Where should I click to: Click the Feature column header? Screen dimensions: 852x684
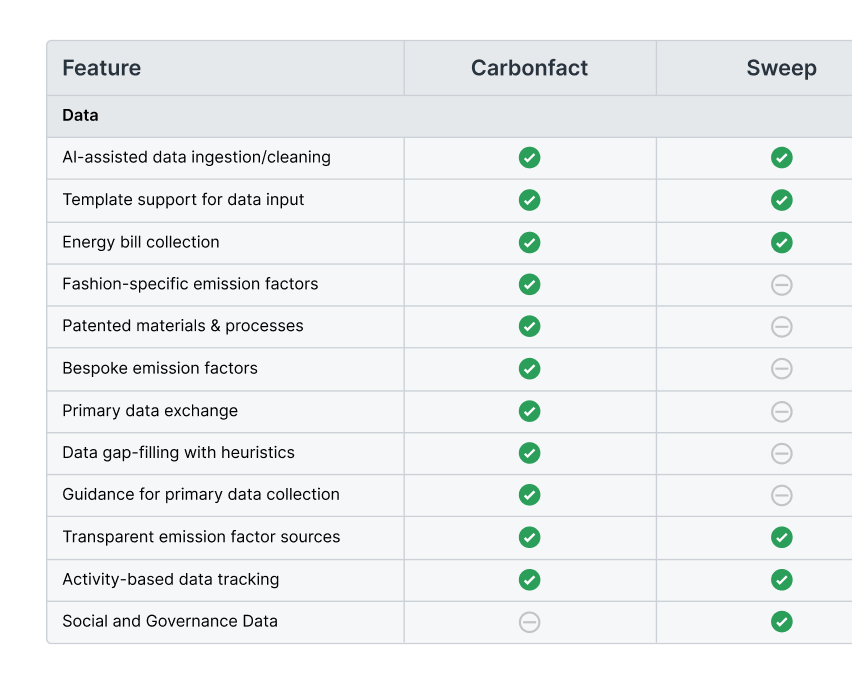tap(102, 68)
